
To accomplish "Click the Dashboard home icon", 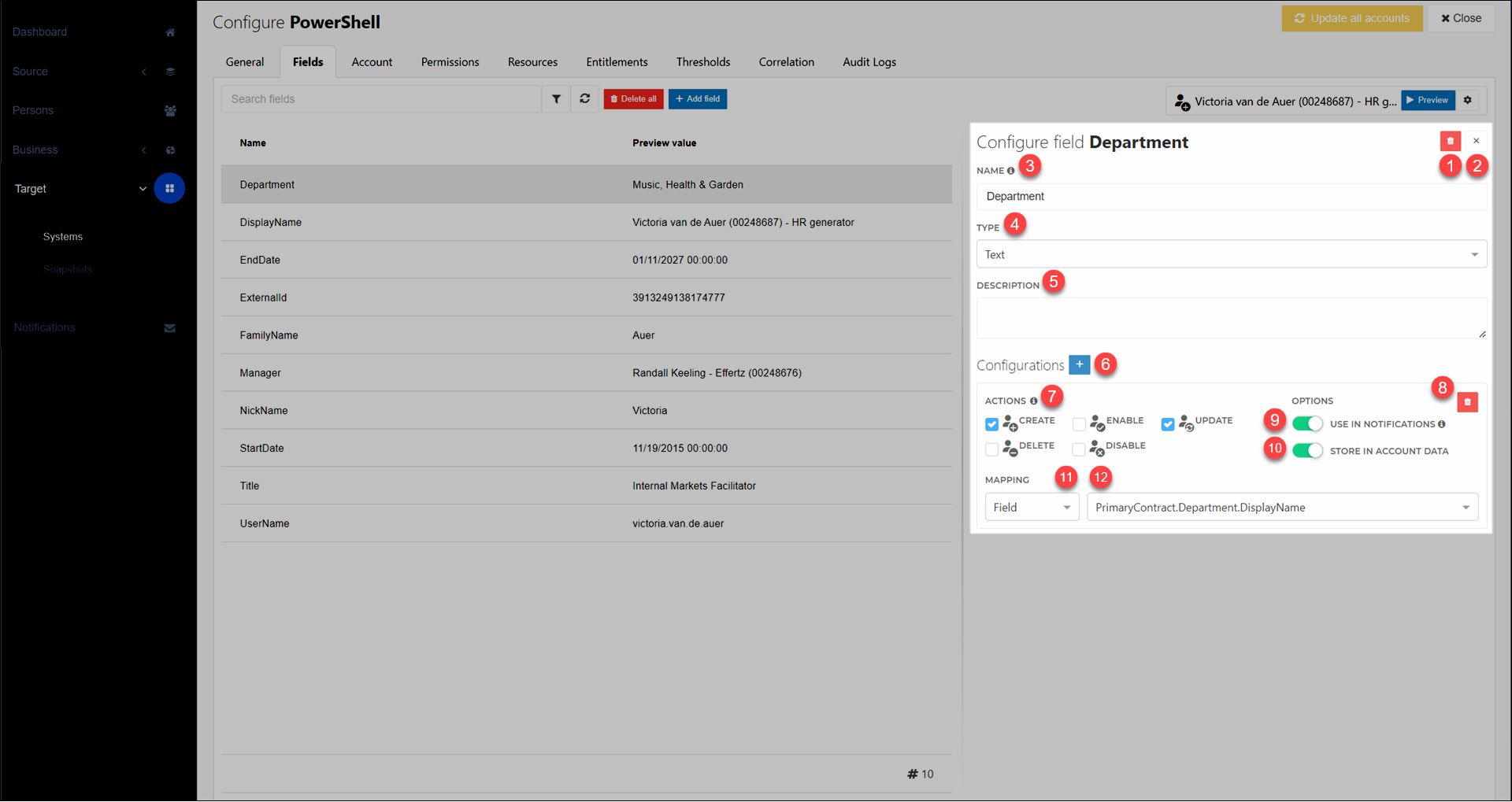I will (x=170, y=32).
